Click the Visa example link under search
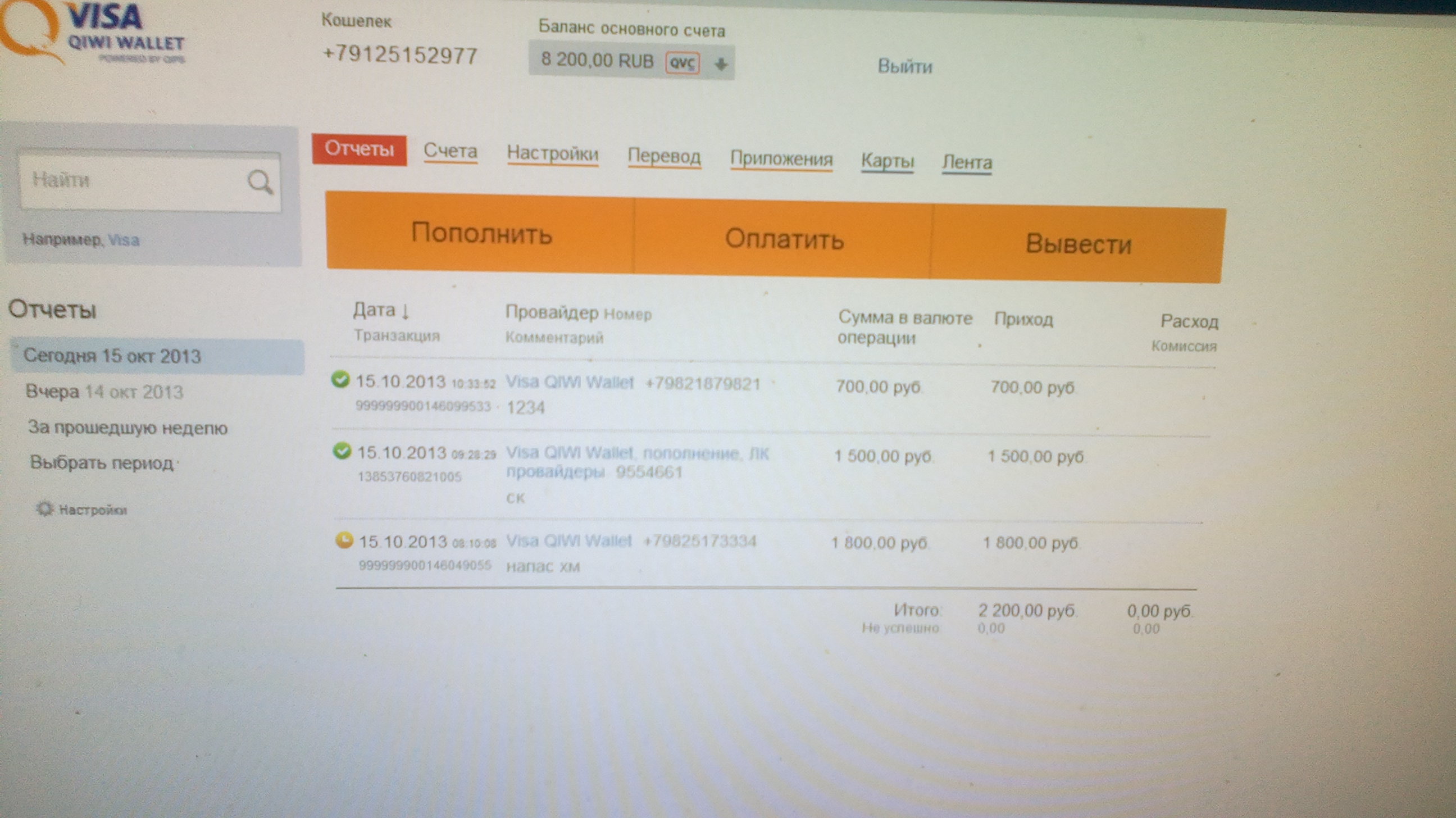Screen dimensions: 1456x818 click(x=124, y=240)
